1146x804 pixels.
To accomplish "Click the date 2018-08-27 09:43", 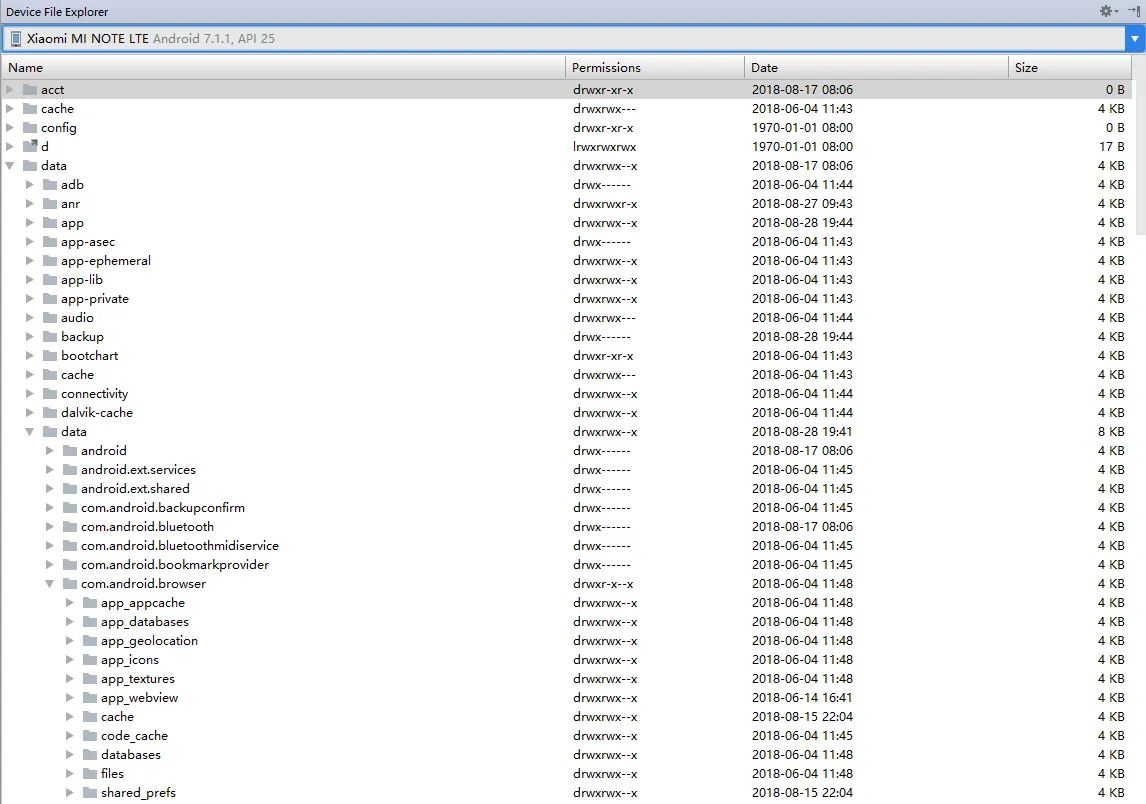I will tap(802, 203).
